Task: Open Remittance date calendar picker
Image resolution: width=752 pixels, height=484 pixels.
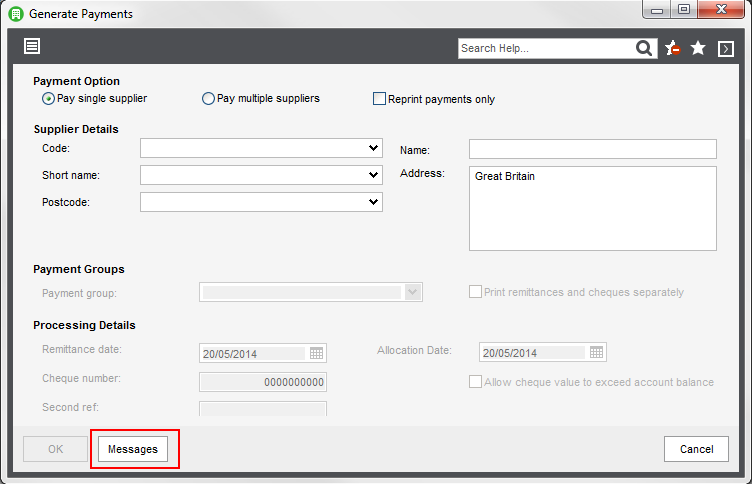Action: click(317, 354)
